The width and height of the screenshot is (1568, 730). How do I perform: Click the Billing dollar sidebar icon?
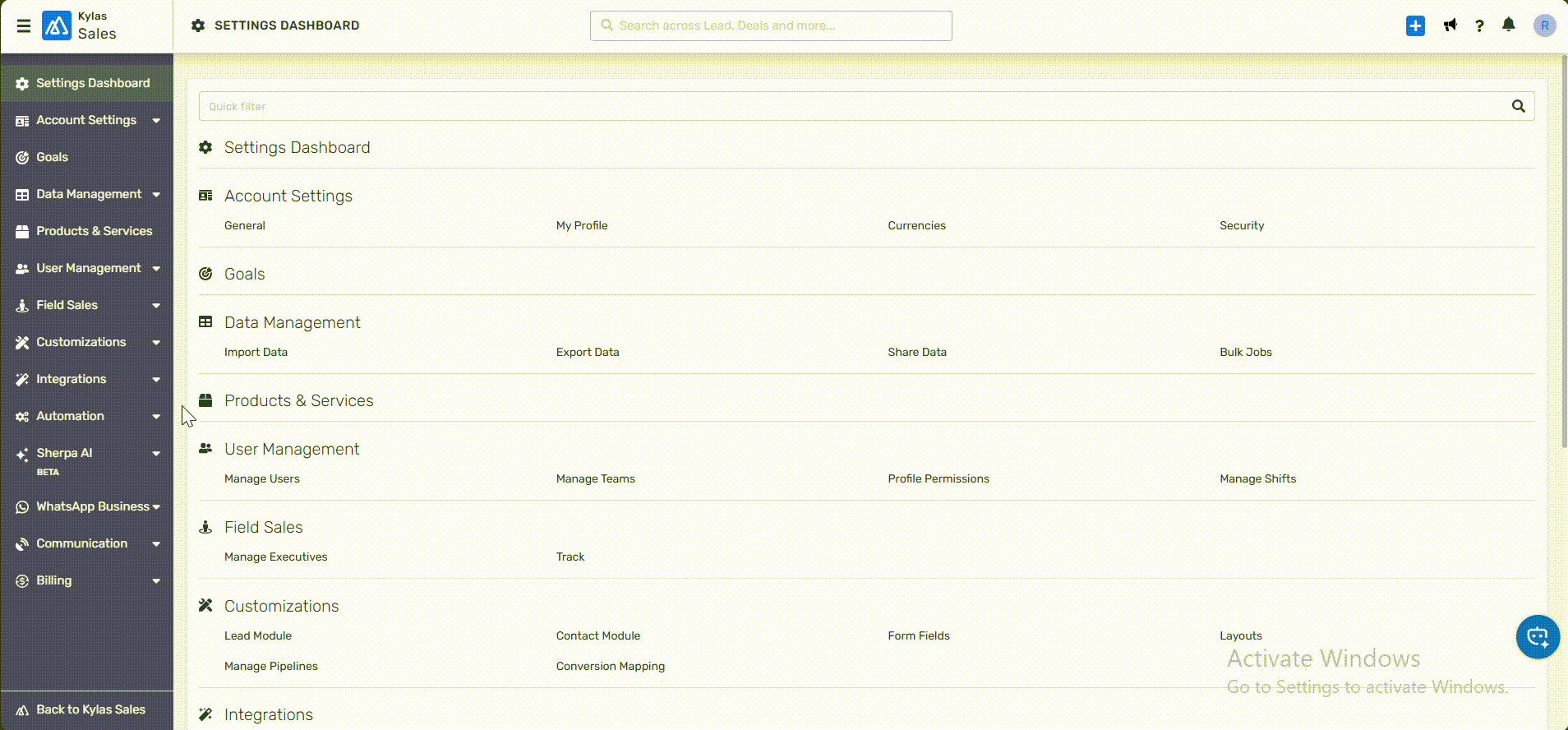(22, 581)
